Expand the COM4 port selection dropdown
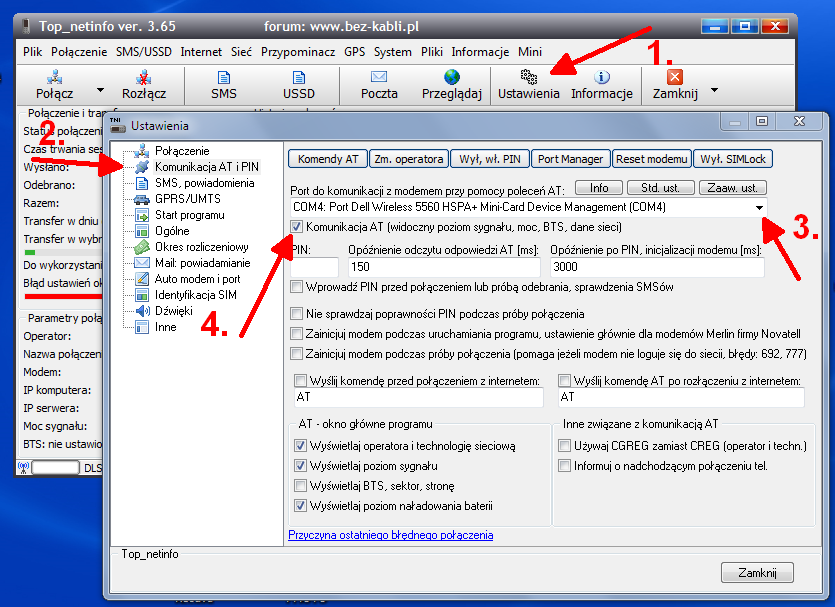Viewport: 835px width, 607px height. click(760, 207)
